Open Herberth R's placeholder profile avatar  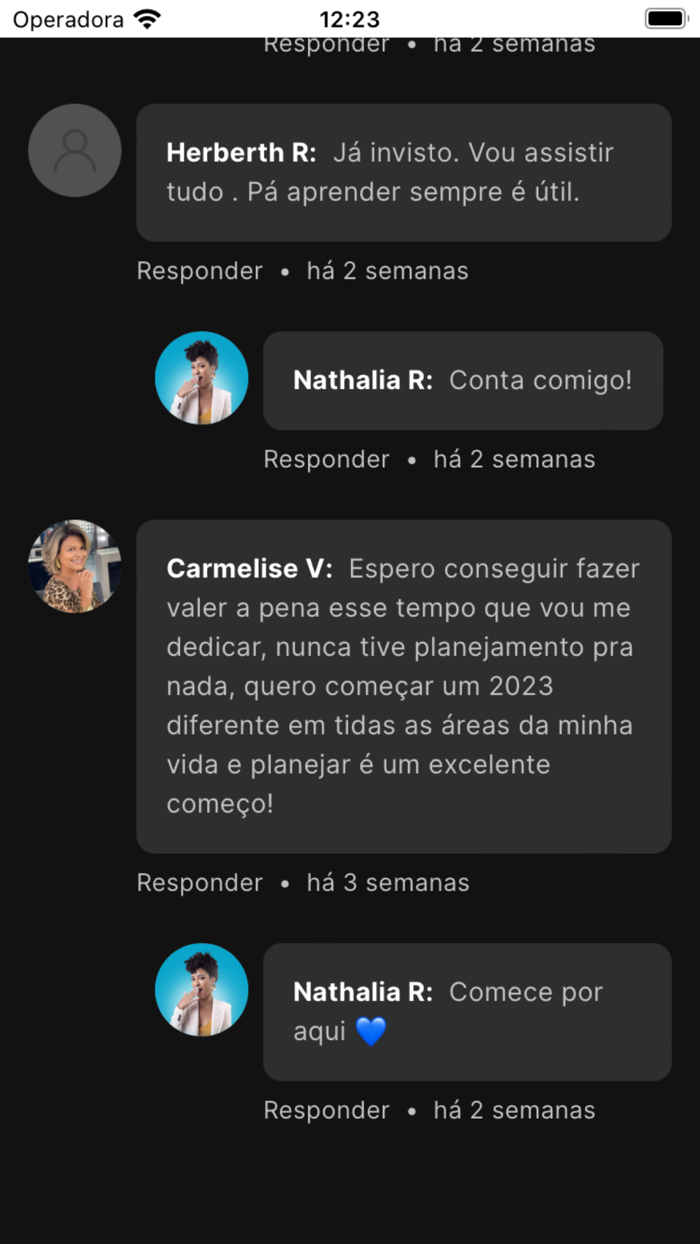coord(74,150)
